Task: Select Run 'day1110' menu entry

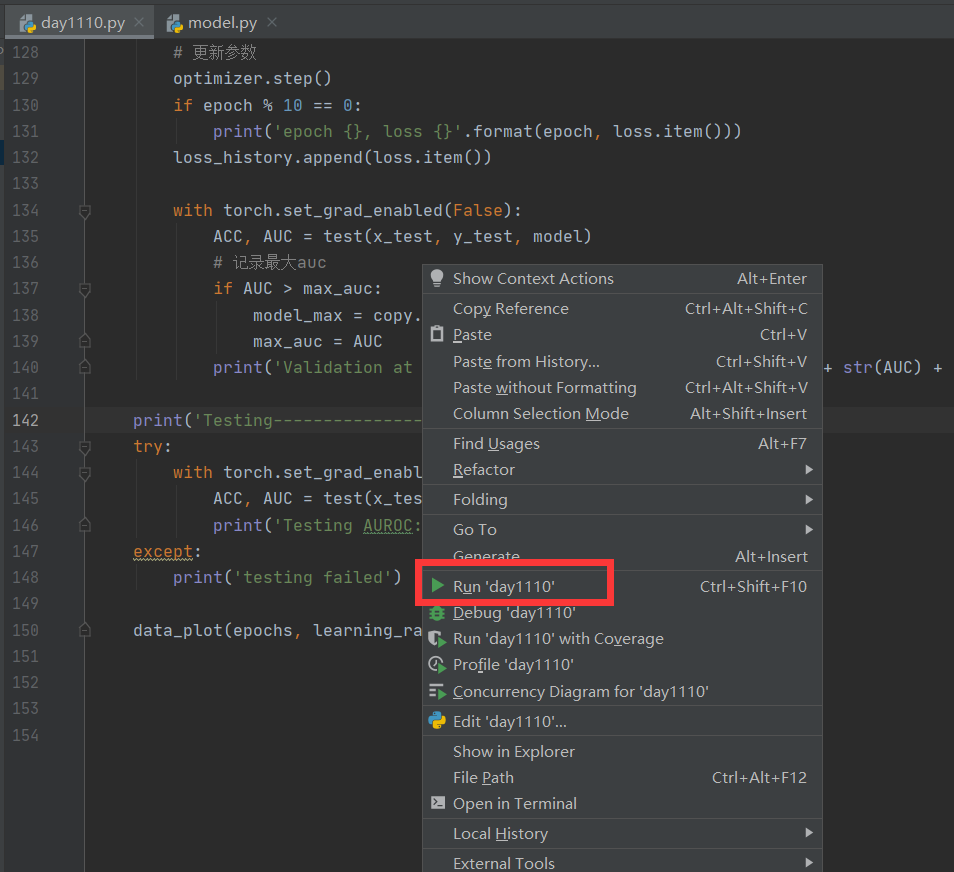Action: coord(622,587)
